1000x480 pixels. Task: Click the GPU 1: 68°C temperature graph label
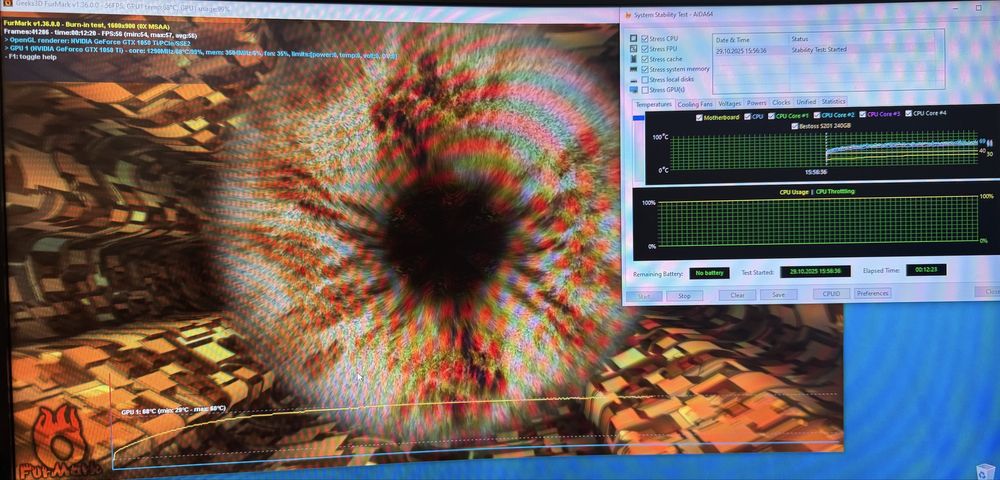[173, 411]
